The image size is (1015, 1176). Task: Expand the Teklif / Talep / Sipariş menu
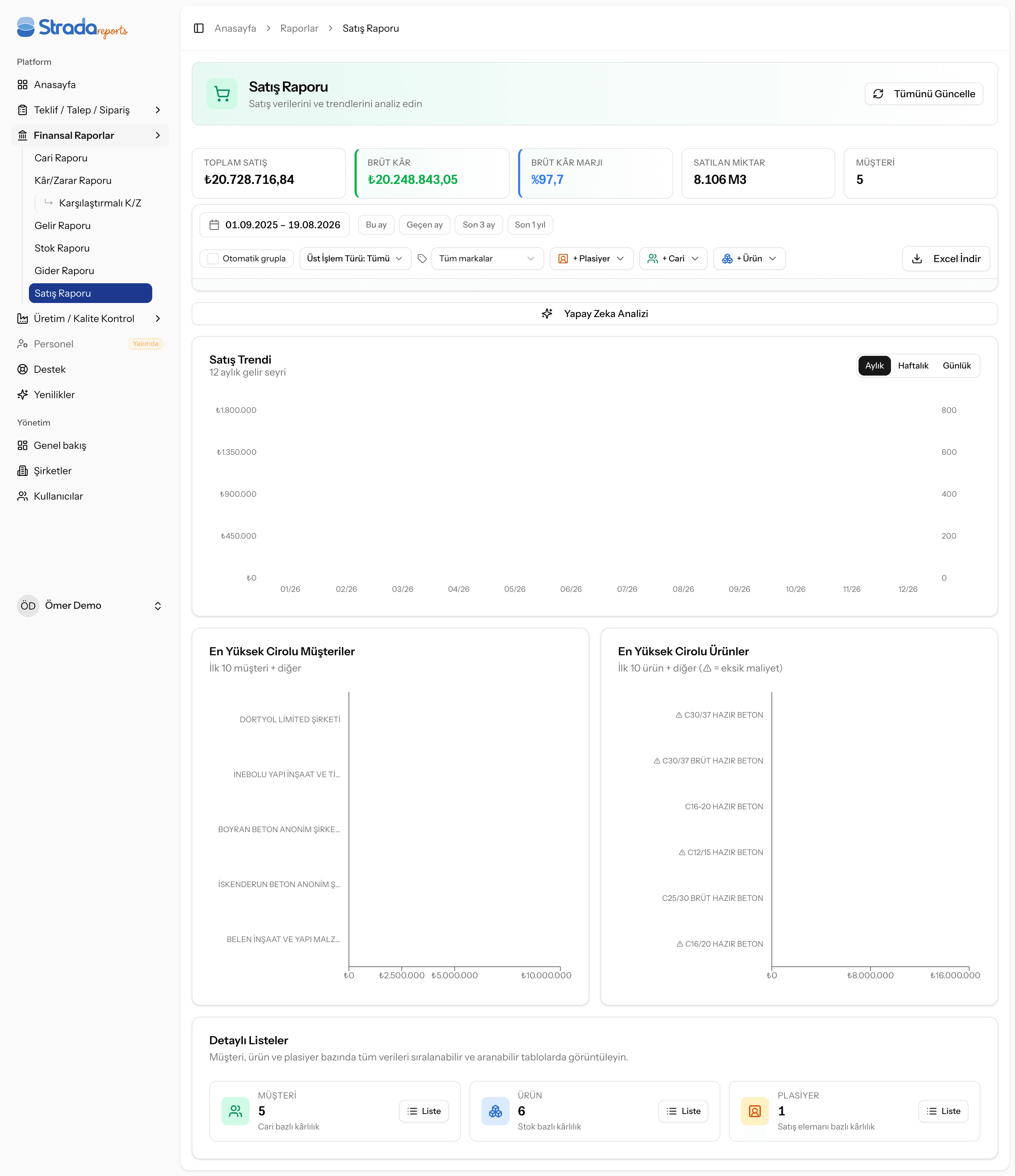point(90,110)
